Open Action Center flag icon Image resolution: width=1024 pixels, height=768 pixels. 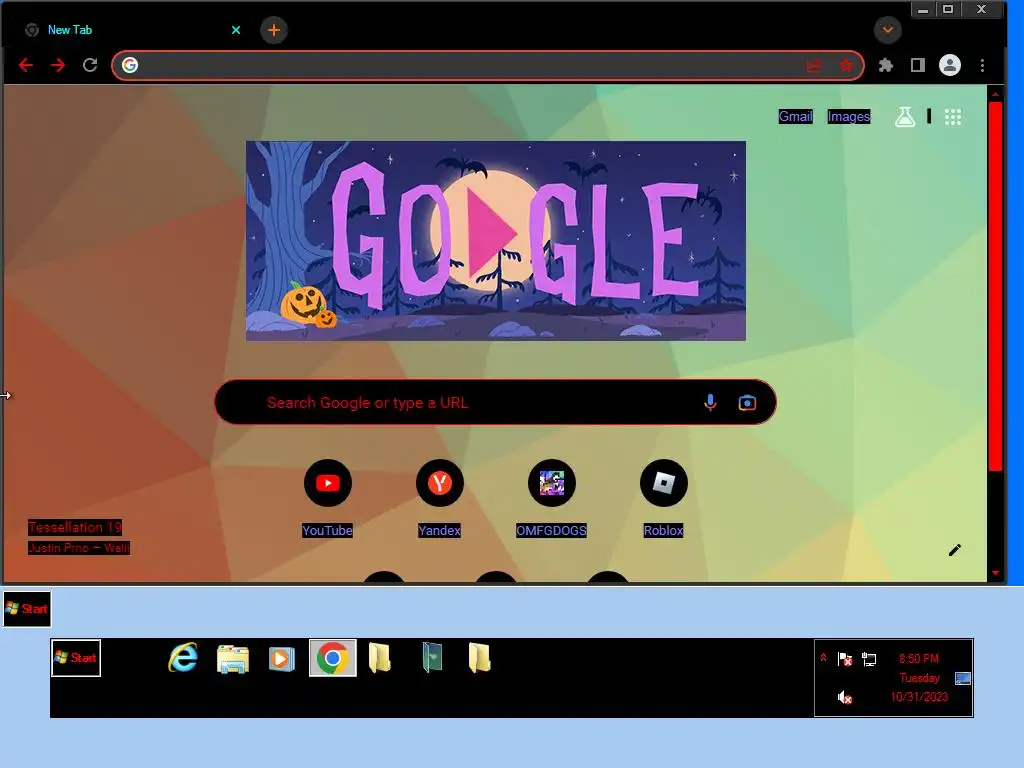tap(844, 659)
